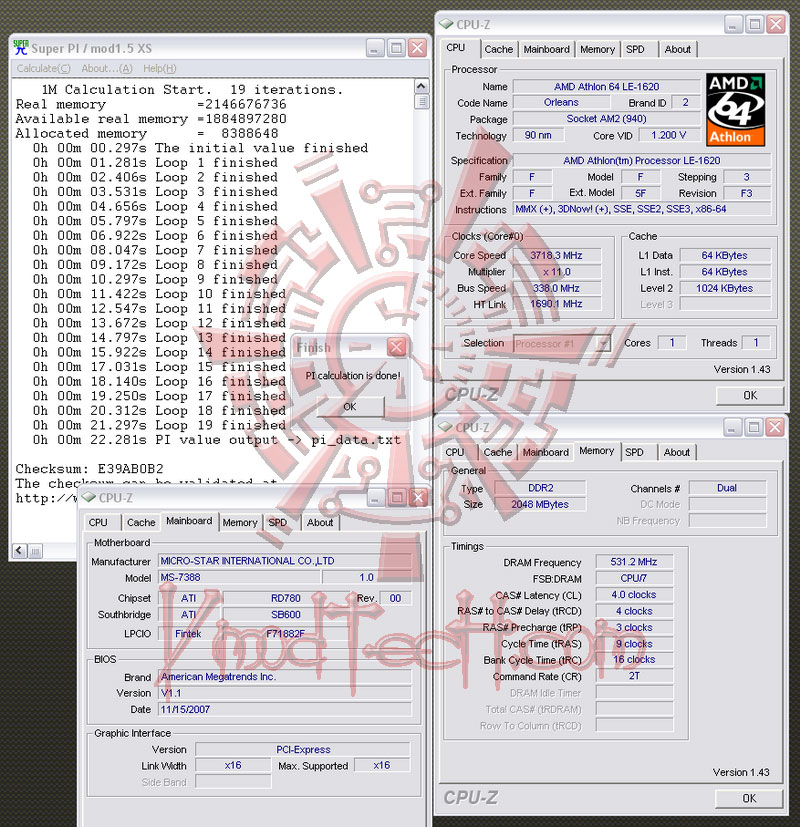Click the CPU-Z icon in Memory window title

[445, 427]
